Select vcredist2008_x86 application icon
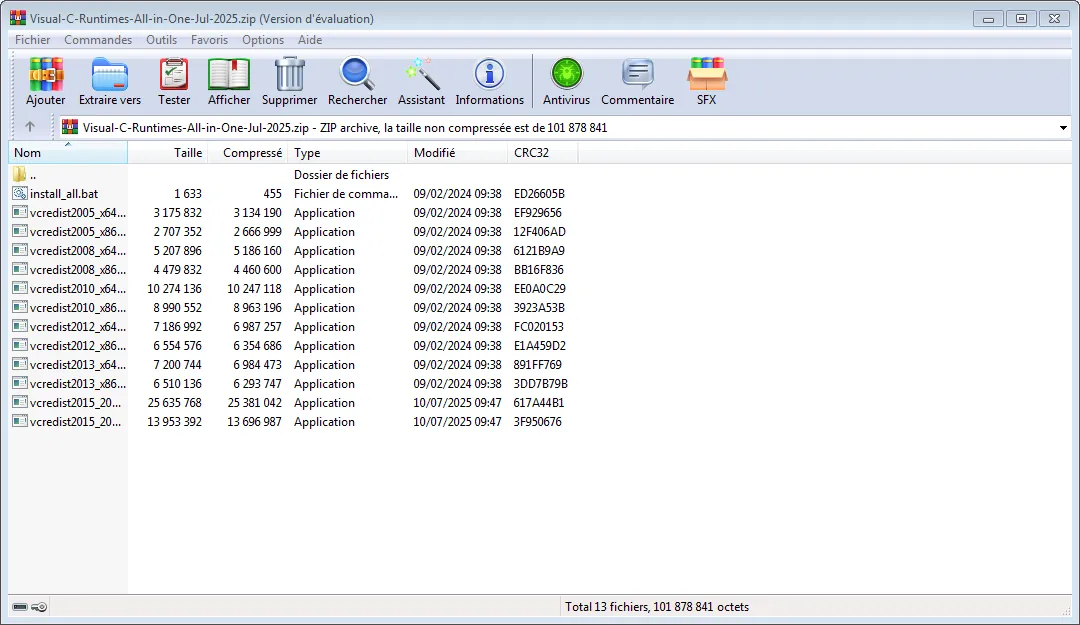This screenshot has height=625, width=1080. tap(20, 269)
